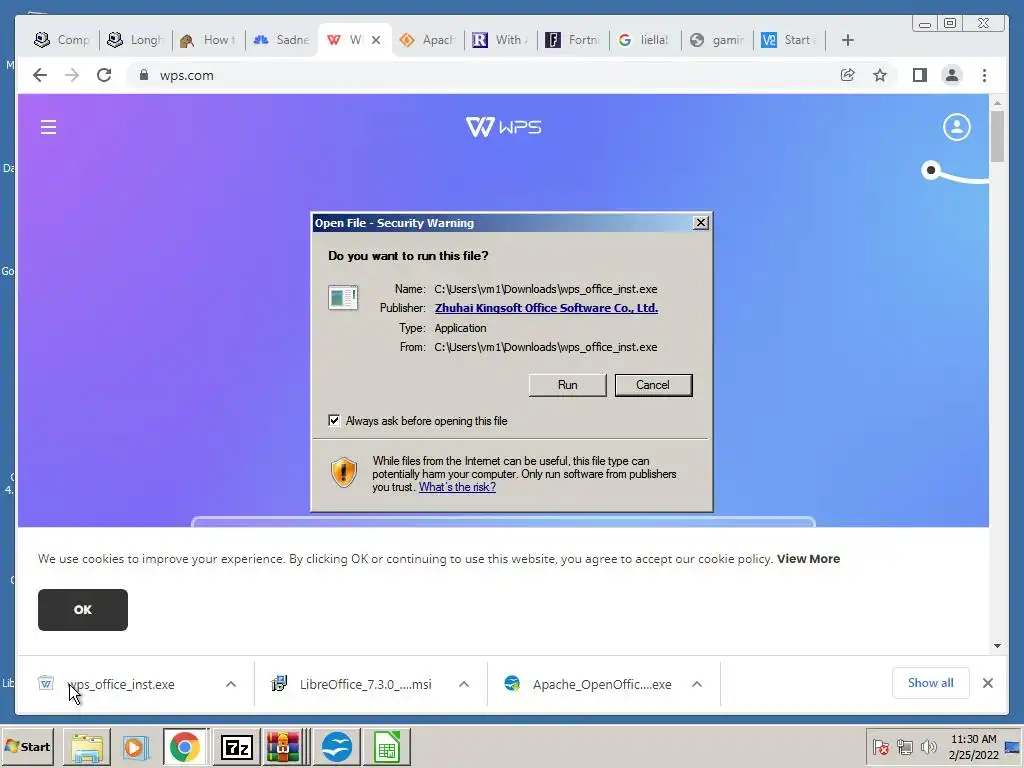The width and height of the screenshot is (1024, 768).
Task: Open View More cookie policy link
Action: click(x=808, y=559)
